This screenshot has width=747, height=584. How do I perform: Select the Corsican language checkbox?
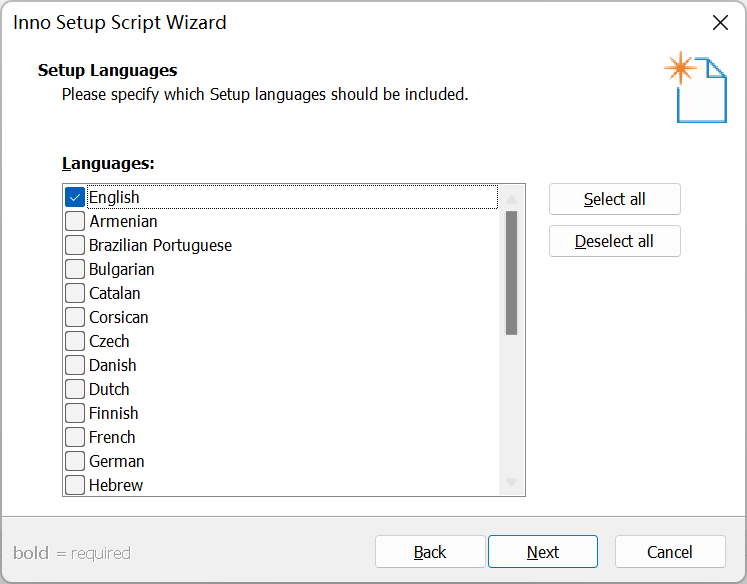pyautogui.click(x=75, y=317)
